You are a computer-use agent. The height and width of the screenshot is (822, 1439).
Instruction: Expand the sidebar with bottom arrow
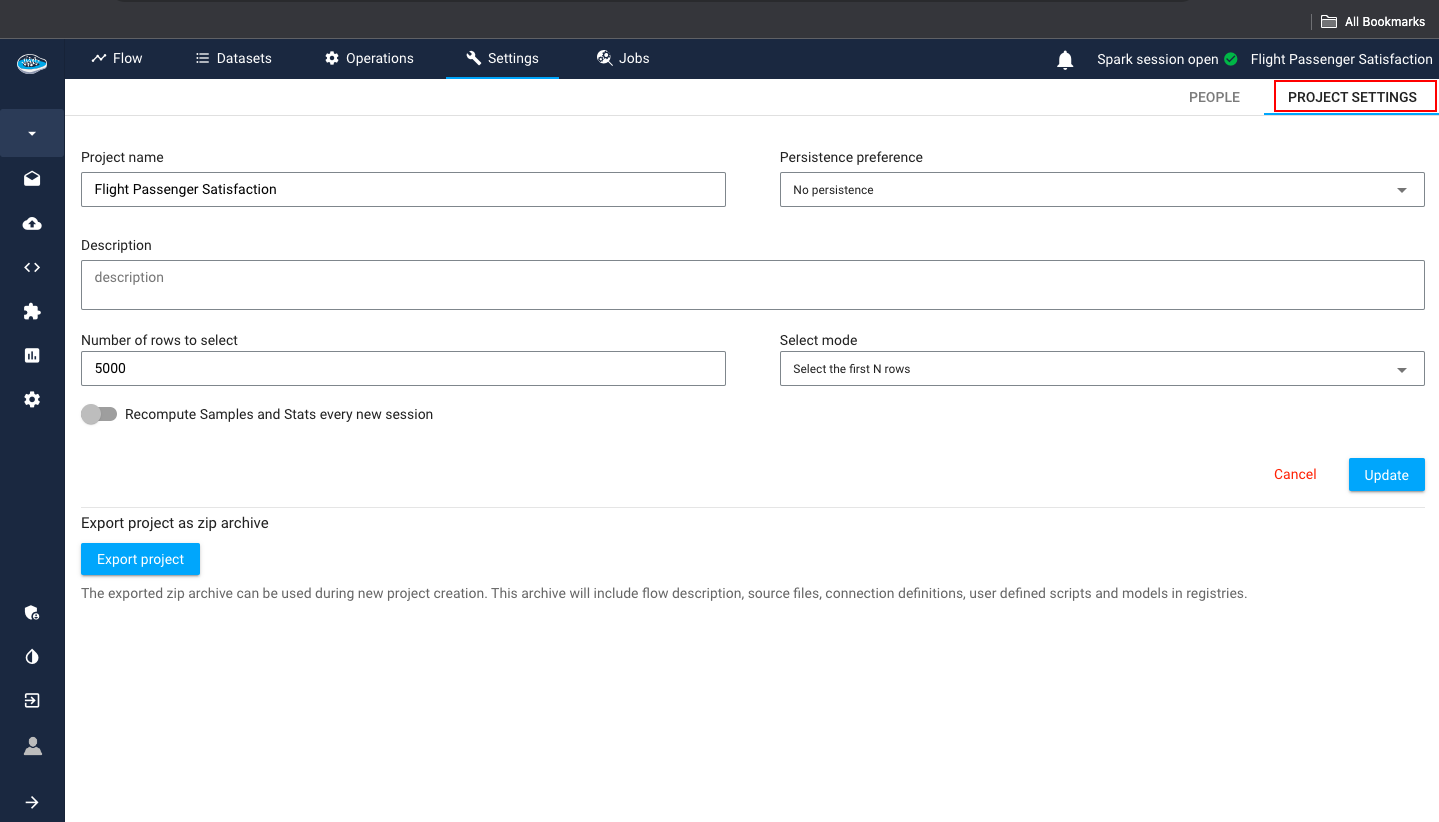[32, 802]
